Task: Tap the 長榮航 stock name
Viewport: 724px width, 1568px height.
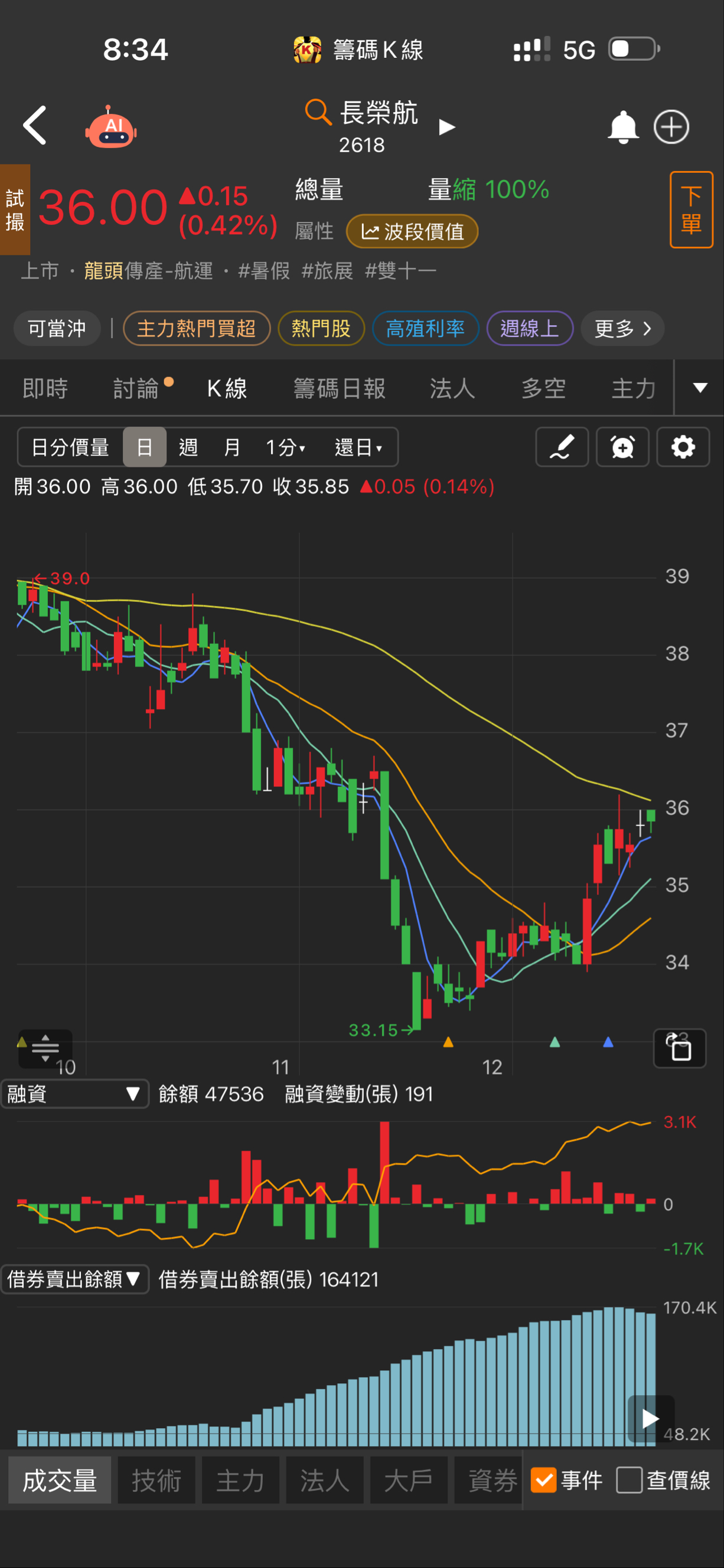Action: pos(378,113)
